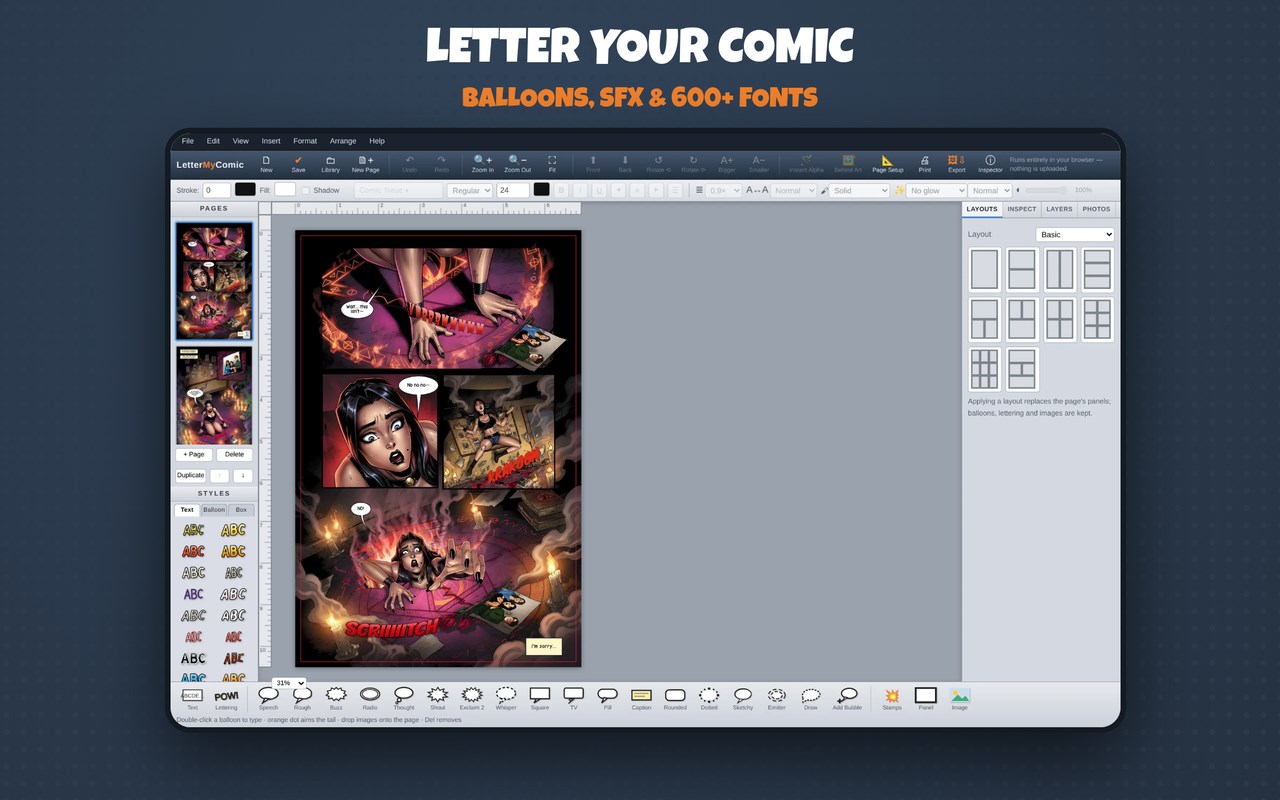Open the 31% zoom level dropdown
Viewport: 1280px width, 800px height.
[289, 683]
